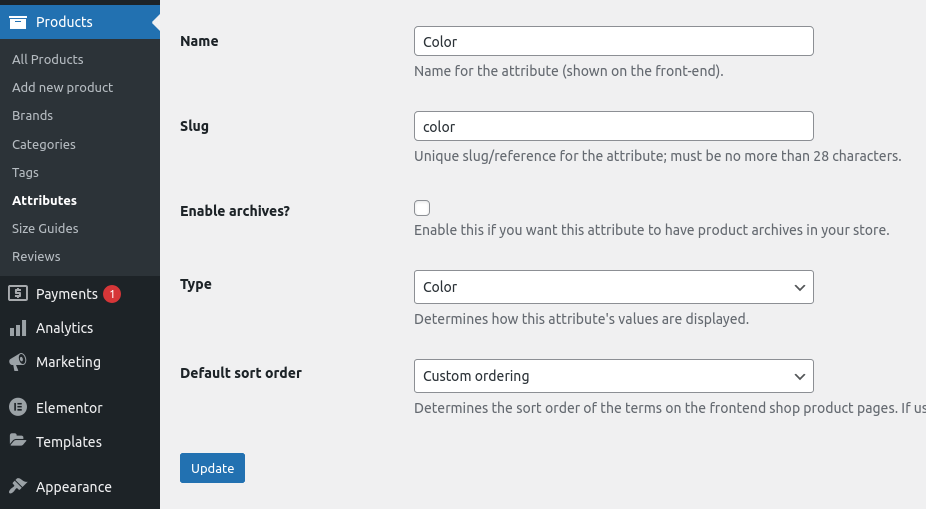
Task: Click the Update button
Action: pos(213,468)
